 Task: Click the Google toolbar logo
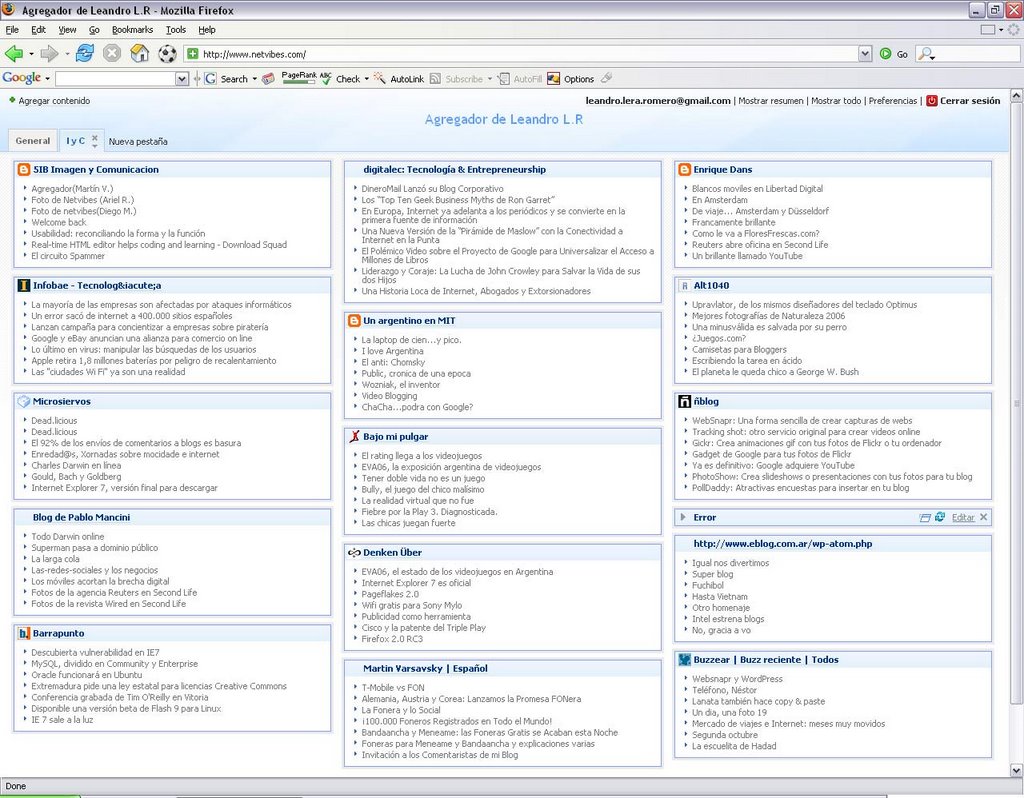point(22,78)
